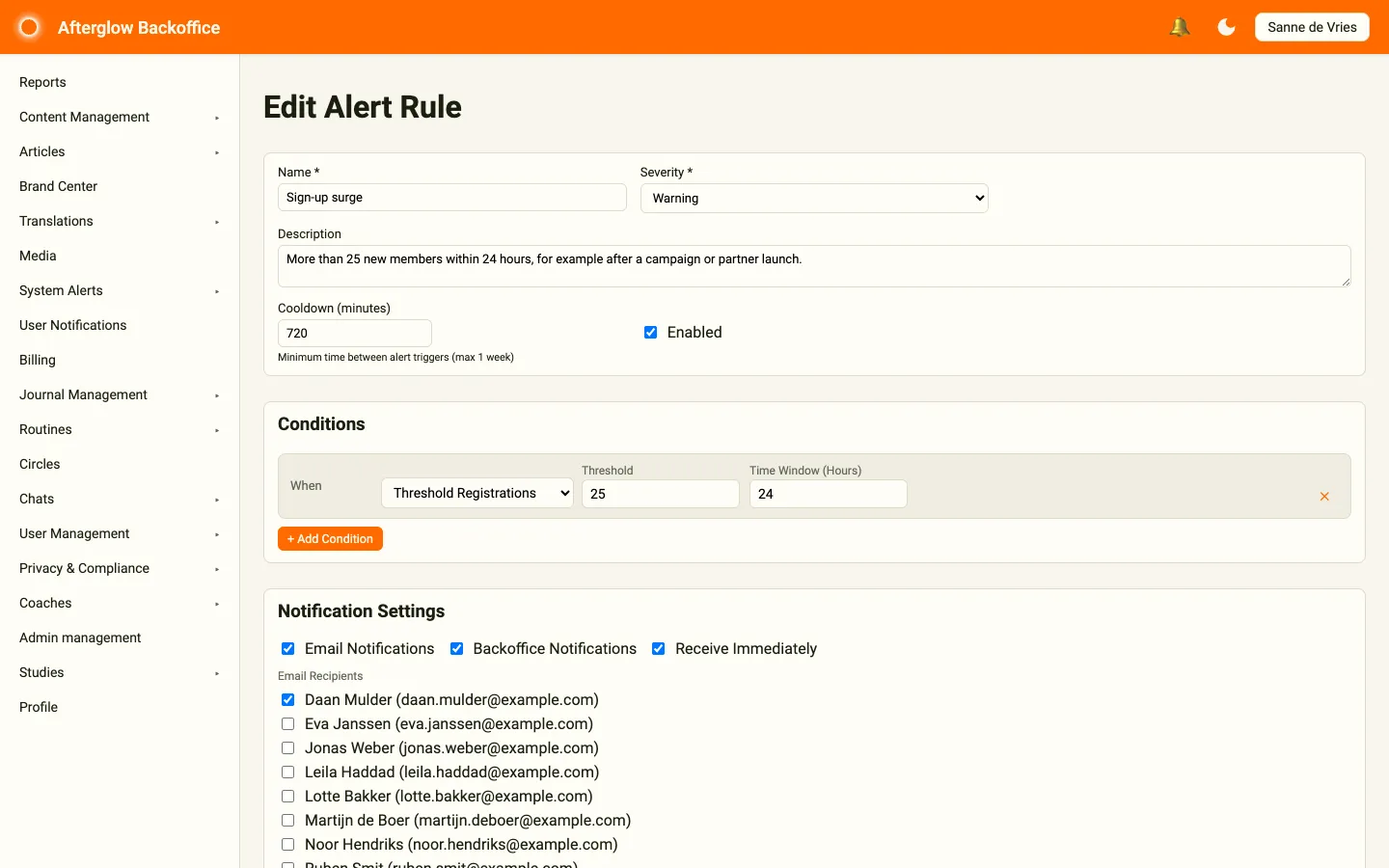1389x868 pixels.
Task: Expand Content Management submenu arrow
Action: point(217,118)
